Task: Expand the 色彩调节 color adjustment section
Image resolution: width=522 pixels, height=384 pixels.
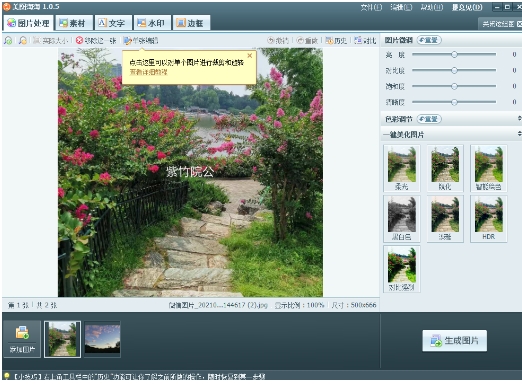Action: point(519,119)
